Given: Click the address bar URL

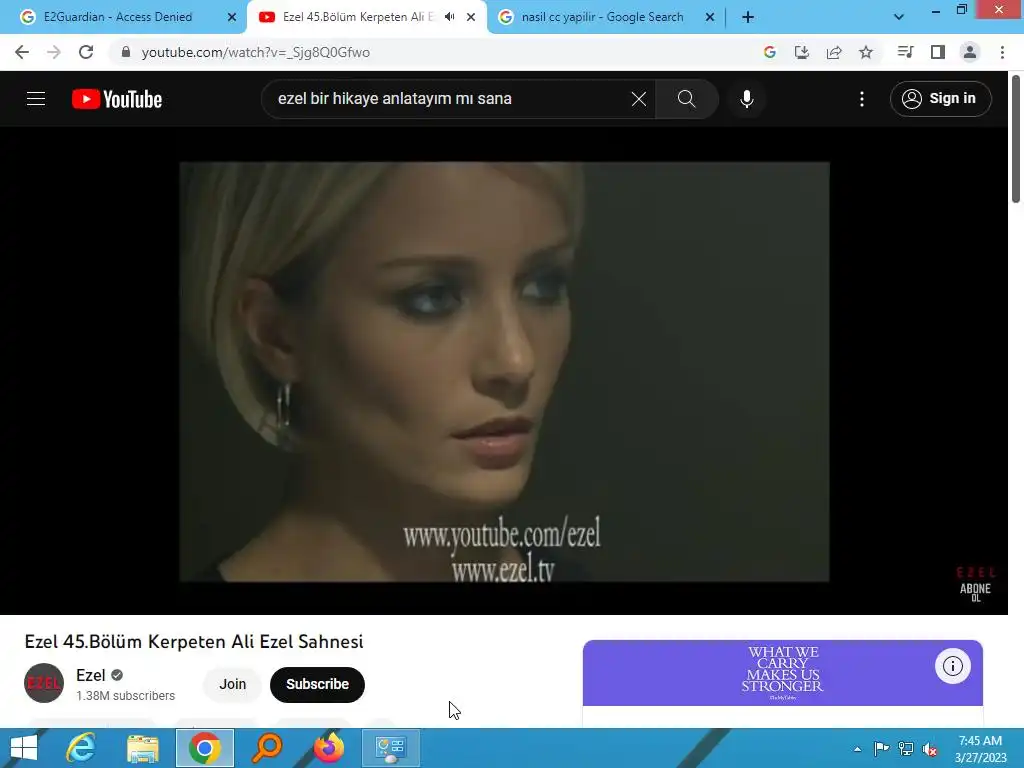Looking at the screenshot, I should (255, 52).
